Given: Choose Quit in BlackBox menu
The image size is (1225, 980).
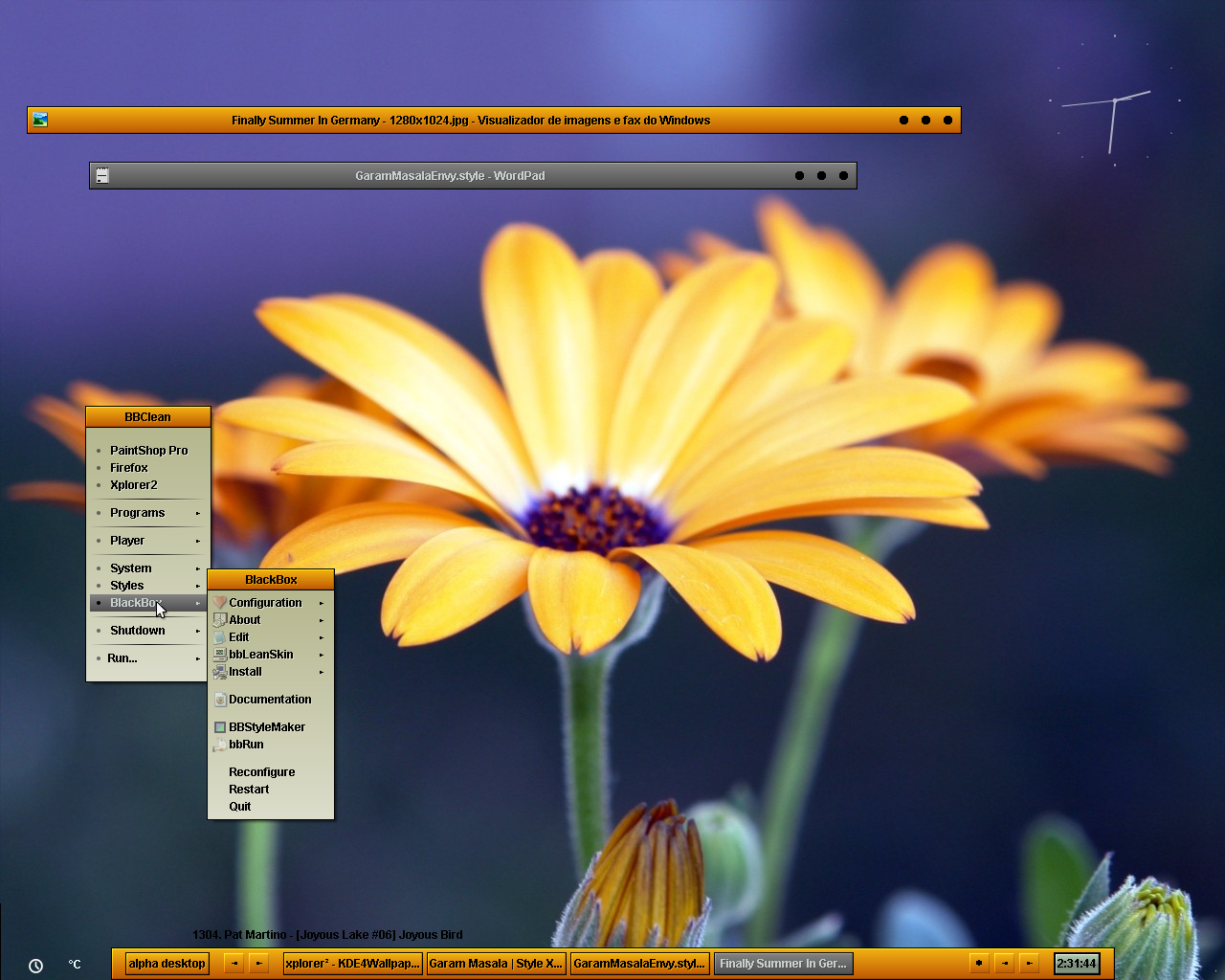Looking at the screenshot, I should pyautogui.click(x=271, y=807).
